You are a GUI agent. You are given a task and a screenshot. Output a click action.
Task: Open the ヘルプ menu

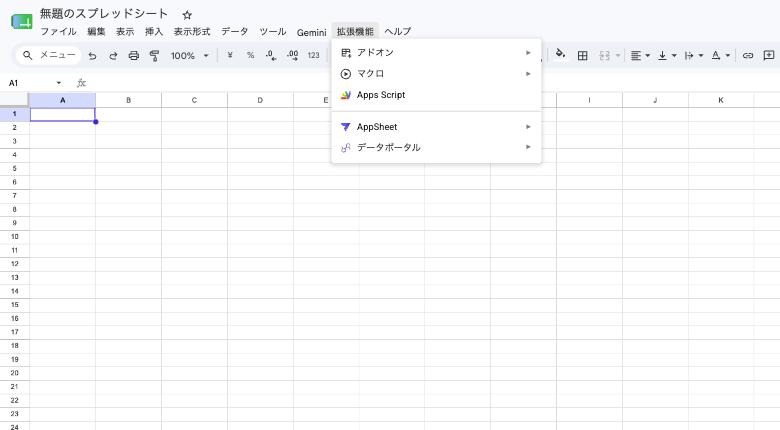pos(397,31)
